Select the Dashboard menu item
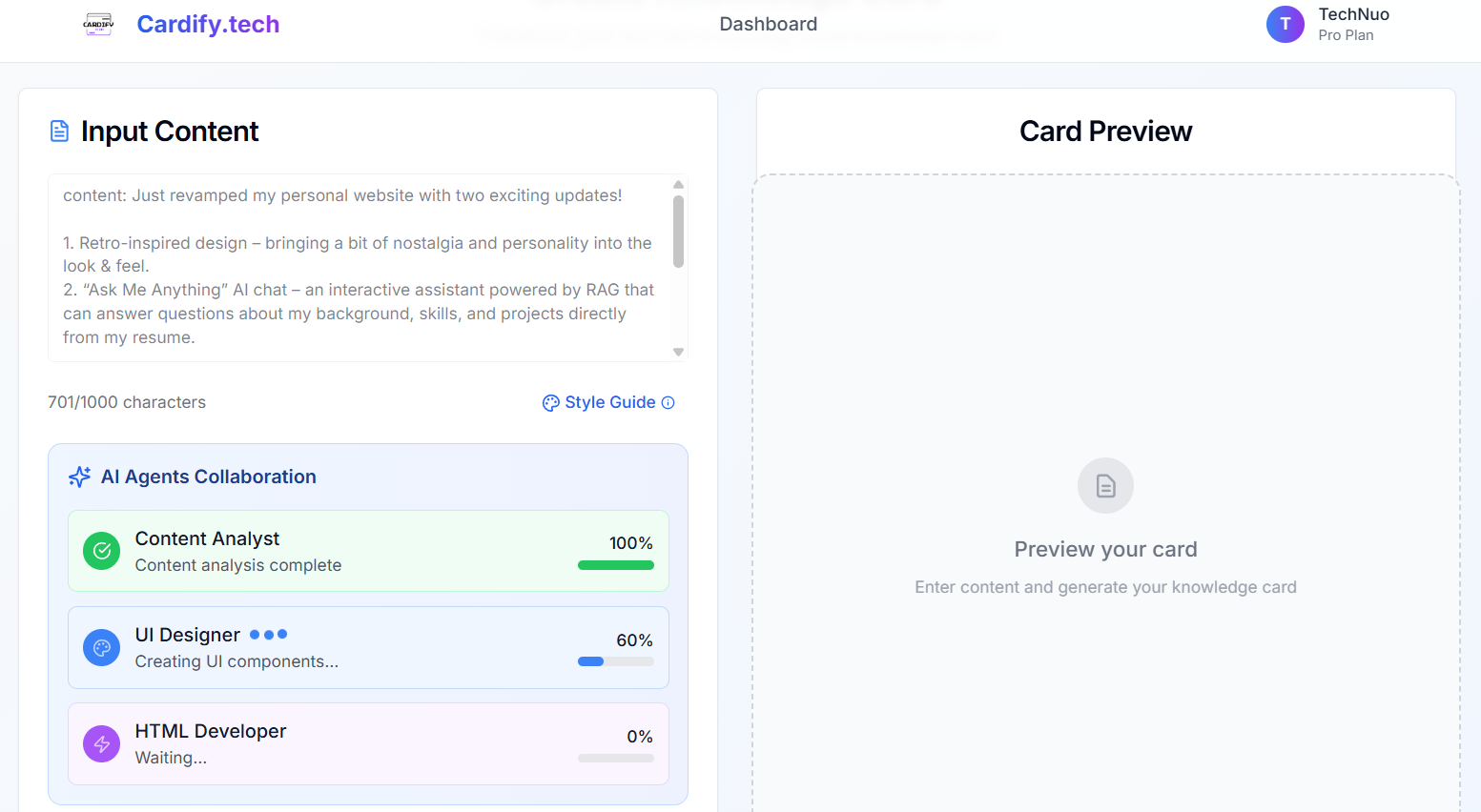The width and height of the screenshot is (1481, 812). (x=768, y=24)
